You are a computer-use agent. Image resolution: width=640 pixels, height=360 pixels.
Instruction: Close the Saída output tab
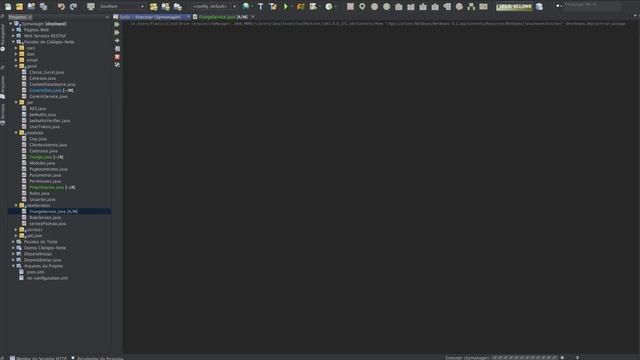pyautogui.click(x=188, y=17)
